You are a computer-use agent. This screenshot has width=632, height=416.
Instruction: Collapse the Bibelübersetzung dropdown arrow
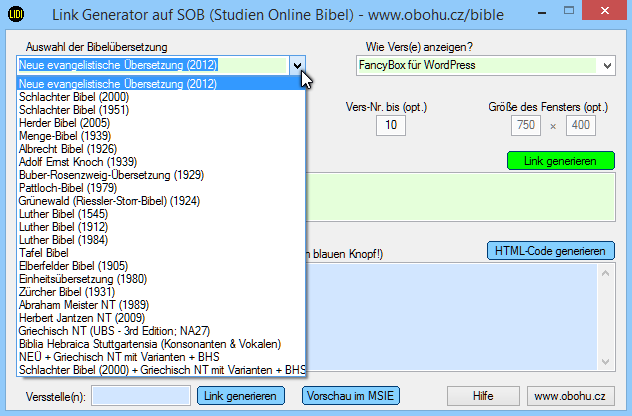point(297,65)
